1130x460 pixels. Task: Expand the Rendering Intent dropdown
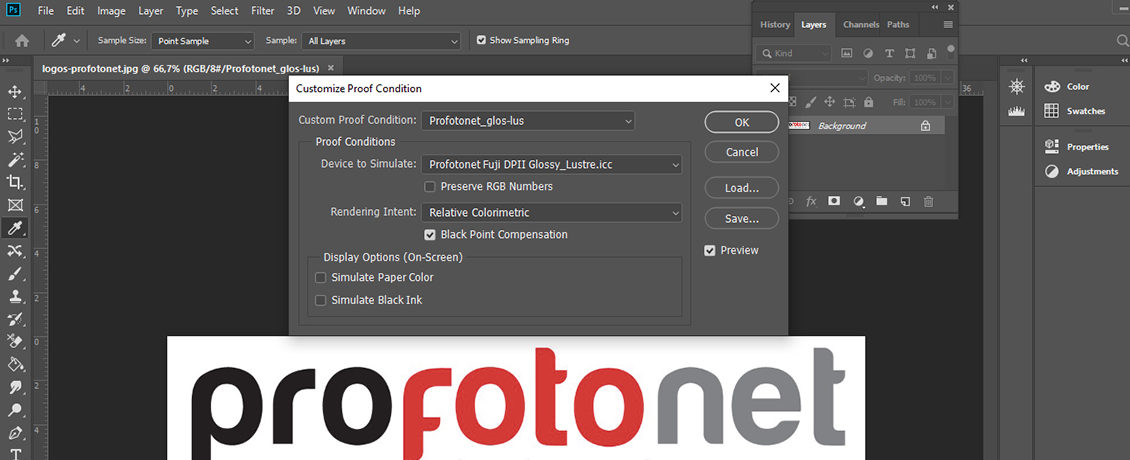pos(552,212)
